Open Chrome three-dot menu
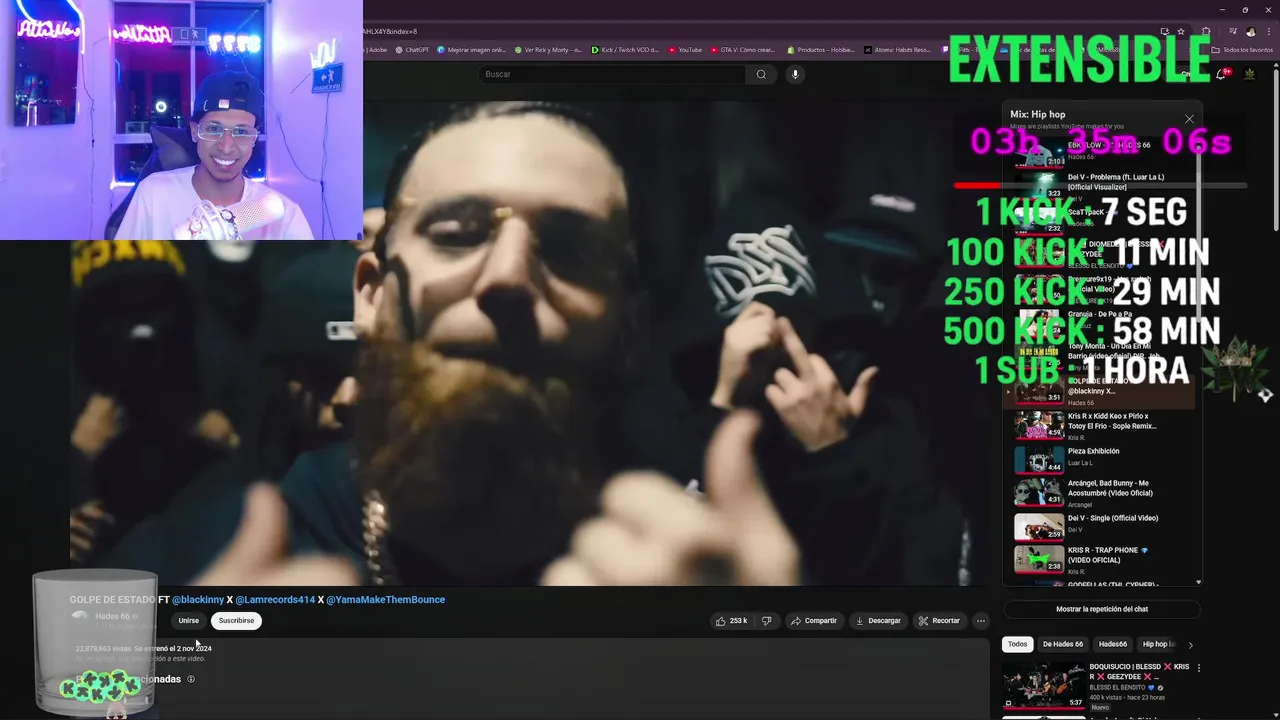 1268,31
